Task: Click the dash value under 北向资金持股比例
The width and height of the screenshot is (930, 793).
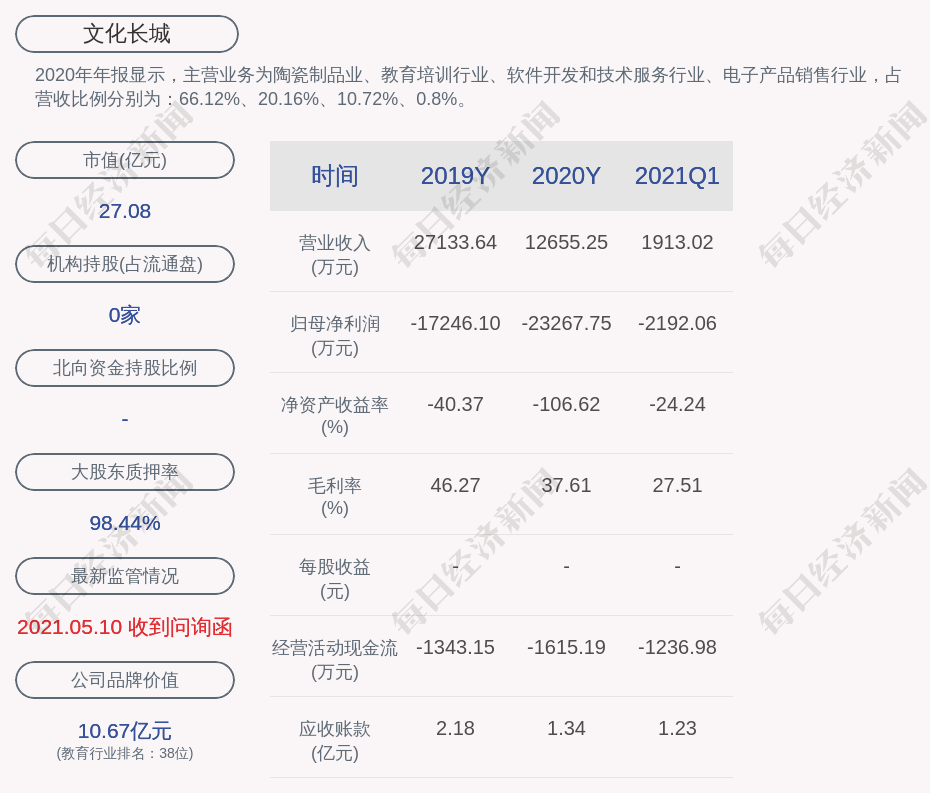Action: (125, 419)
